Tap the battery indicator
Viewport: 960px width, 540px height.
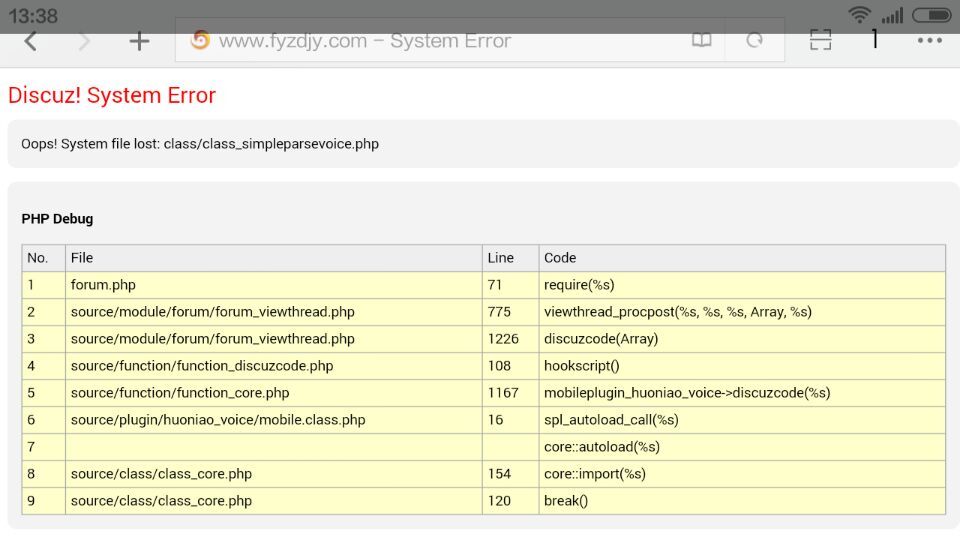(931, 15)
